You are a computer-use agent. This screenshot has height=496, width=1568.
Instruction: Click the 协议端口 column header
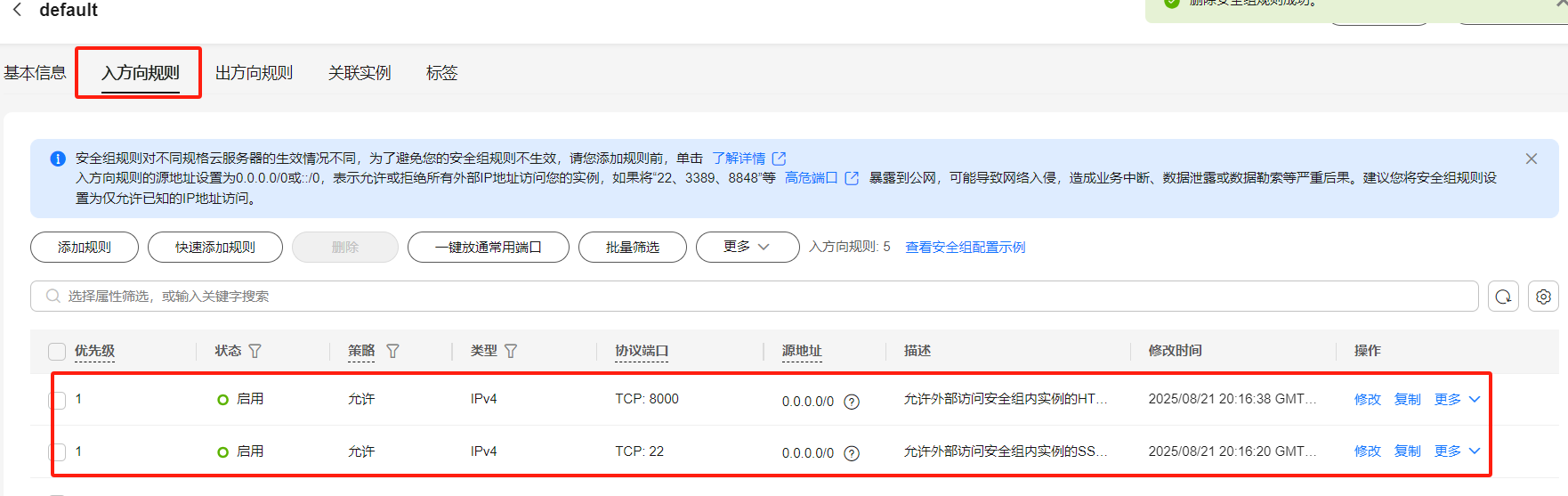(642, 351)
